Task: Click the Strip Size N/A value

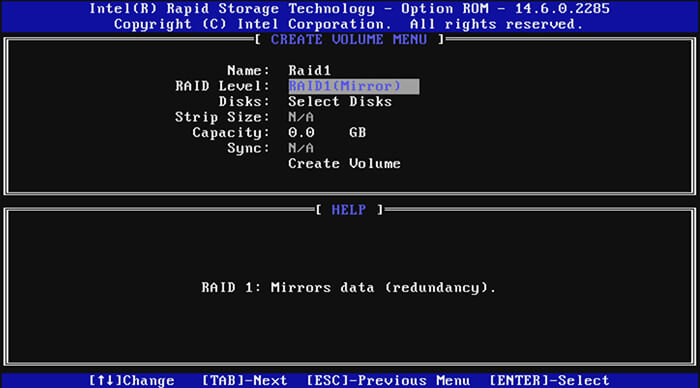Action: pos(301,117)
